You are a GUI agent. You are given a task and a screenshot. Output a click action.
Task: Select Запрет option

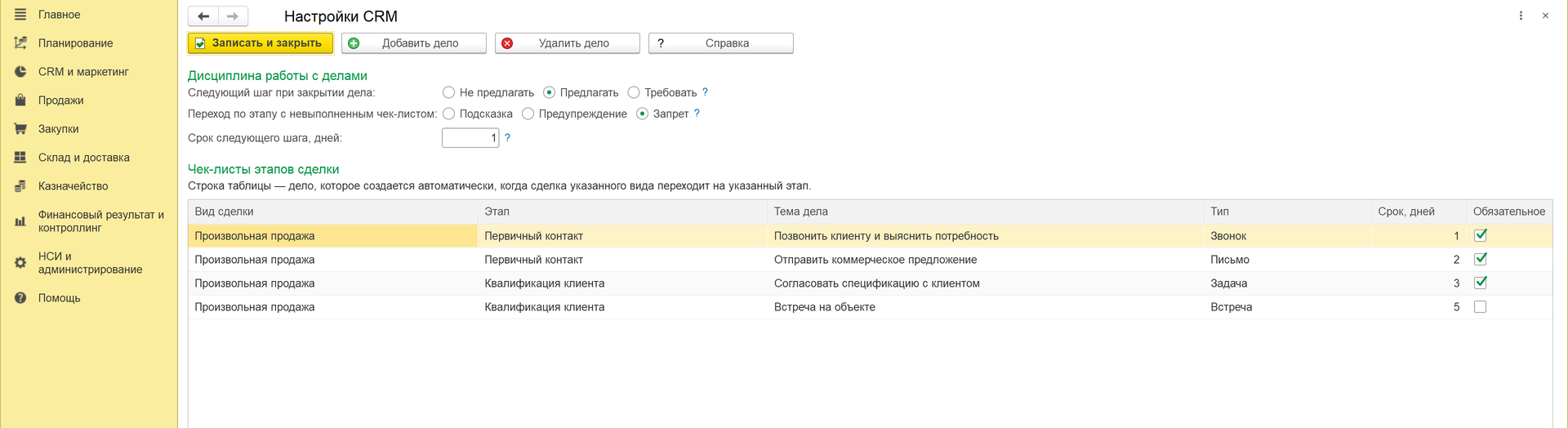point(642,114)
